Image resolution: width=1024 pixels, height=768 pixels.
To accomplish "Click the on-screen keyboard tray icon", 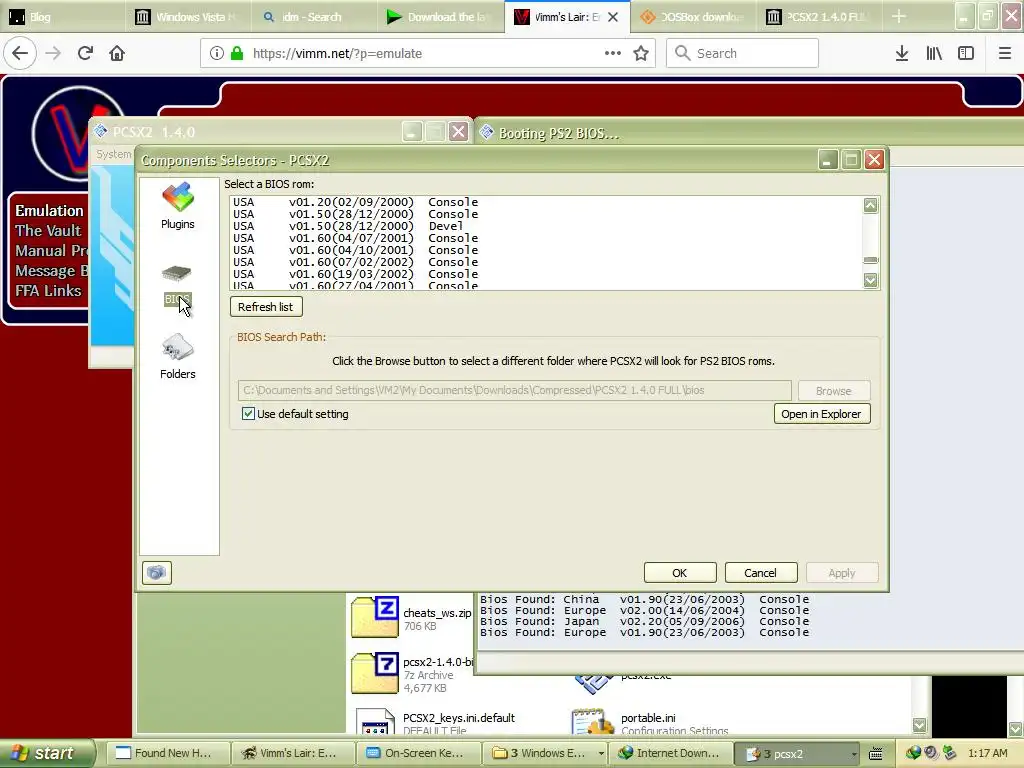I will tap(876, 753).
